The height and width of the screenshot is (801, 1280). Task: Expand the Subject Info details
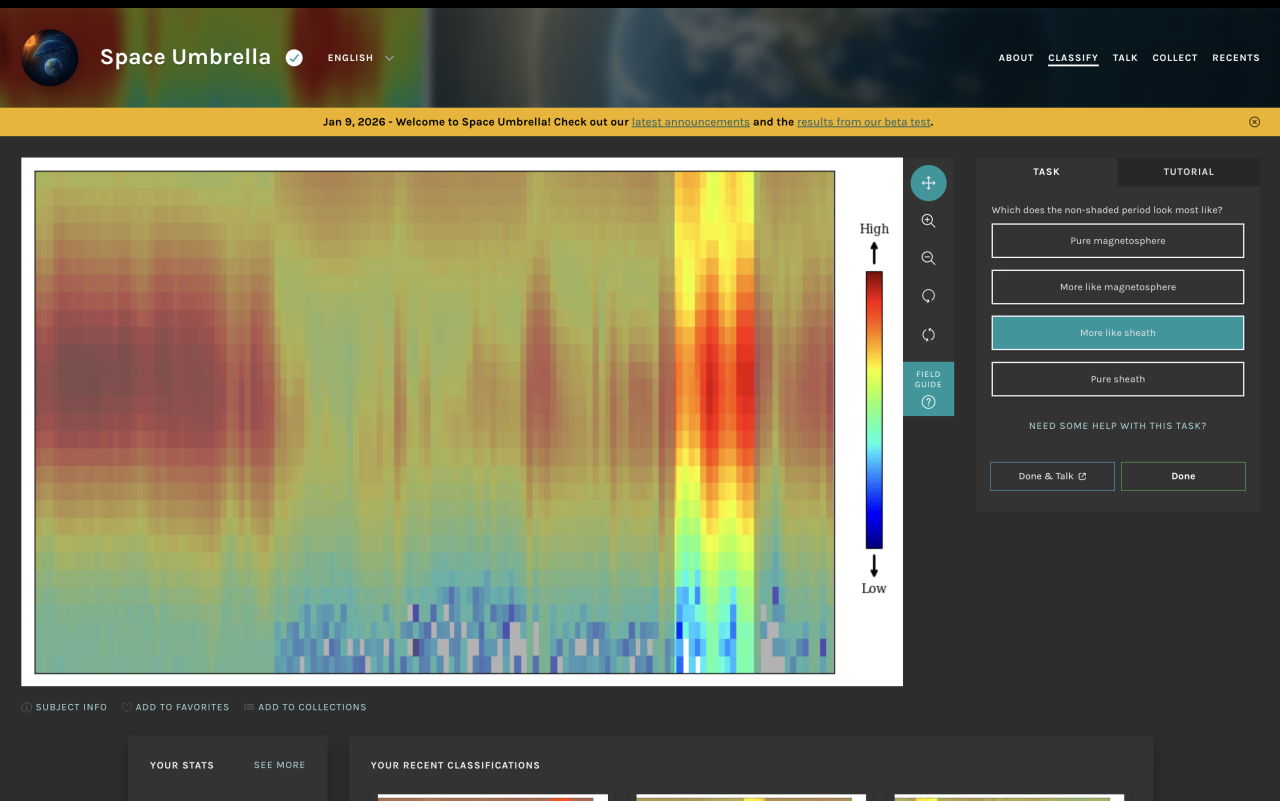click(x=65, y=707)
